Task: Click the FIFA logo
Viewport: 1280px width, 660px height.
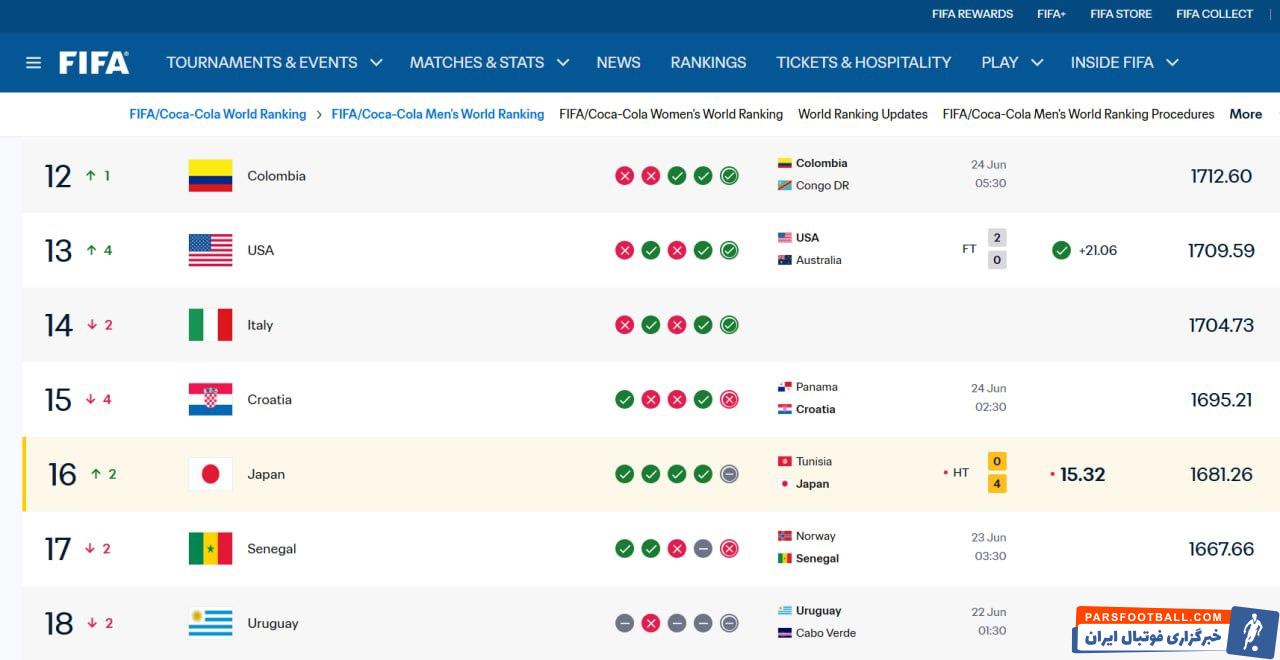Action: pos(94,63)
